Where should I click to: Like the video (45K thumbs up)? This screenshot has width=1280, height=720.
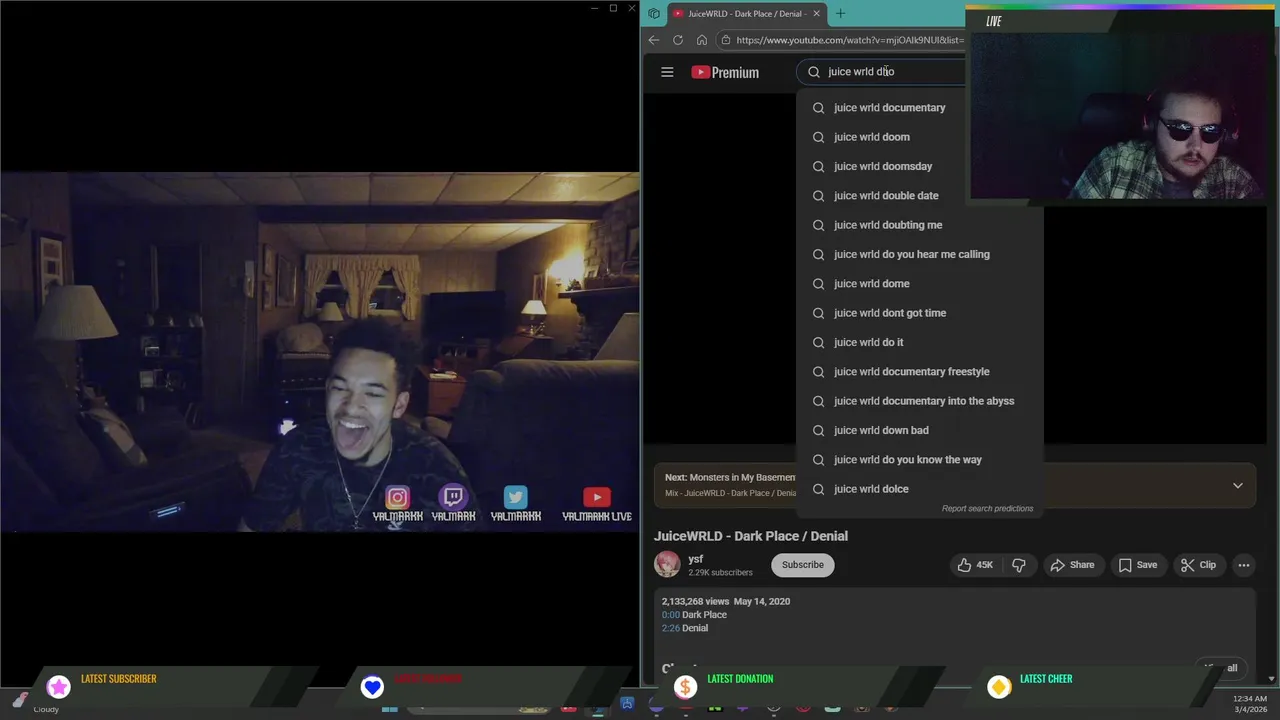975,565
